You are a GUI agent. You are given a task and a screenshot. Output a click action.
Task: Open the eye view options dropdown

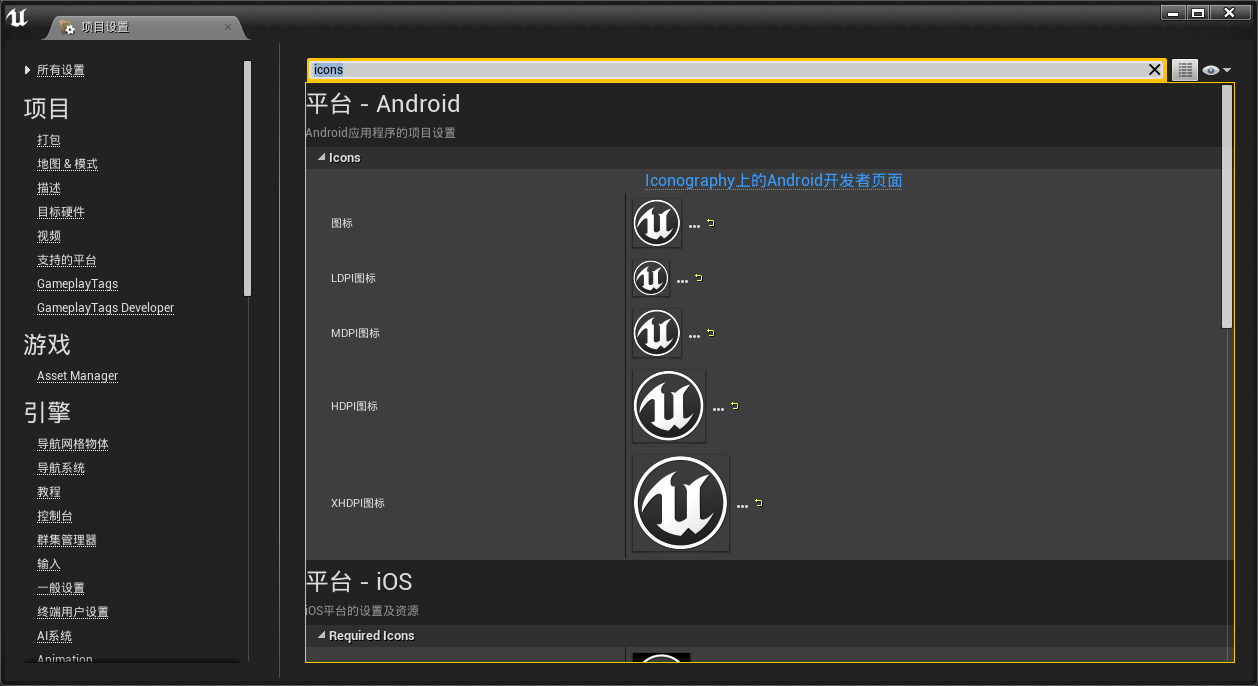(1216, 70)
